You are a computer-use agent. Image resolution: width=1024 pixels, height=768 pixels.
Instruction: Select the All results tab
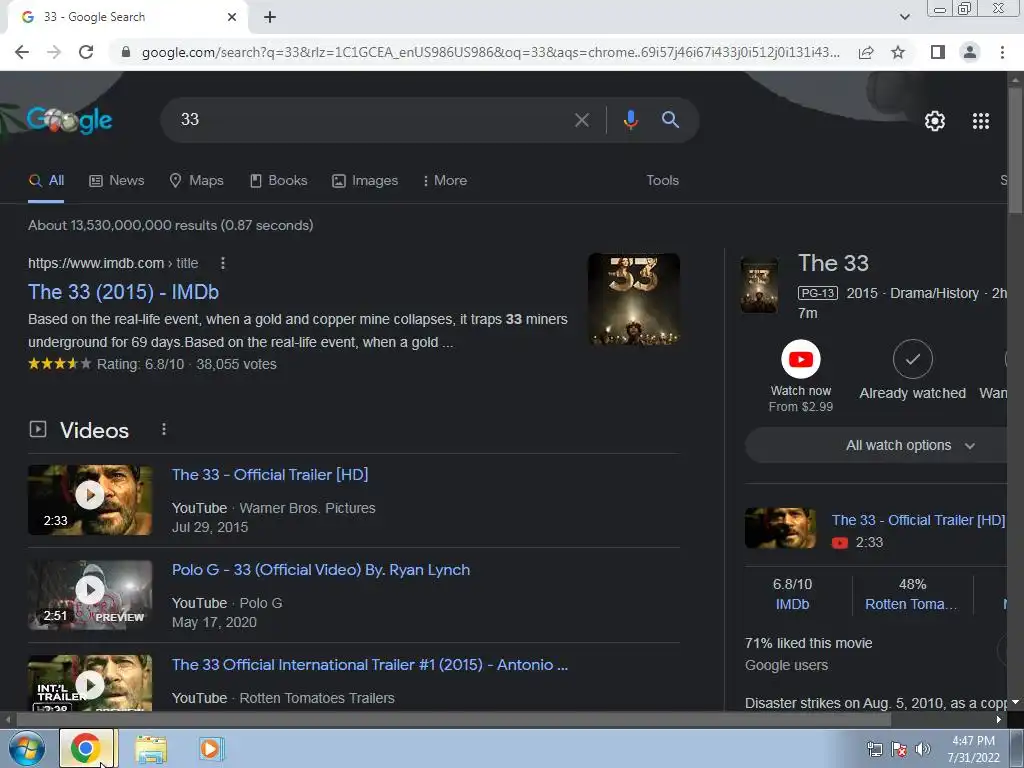pos(46,181)
